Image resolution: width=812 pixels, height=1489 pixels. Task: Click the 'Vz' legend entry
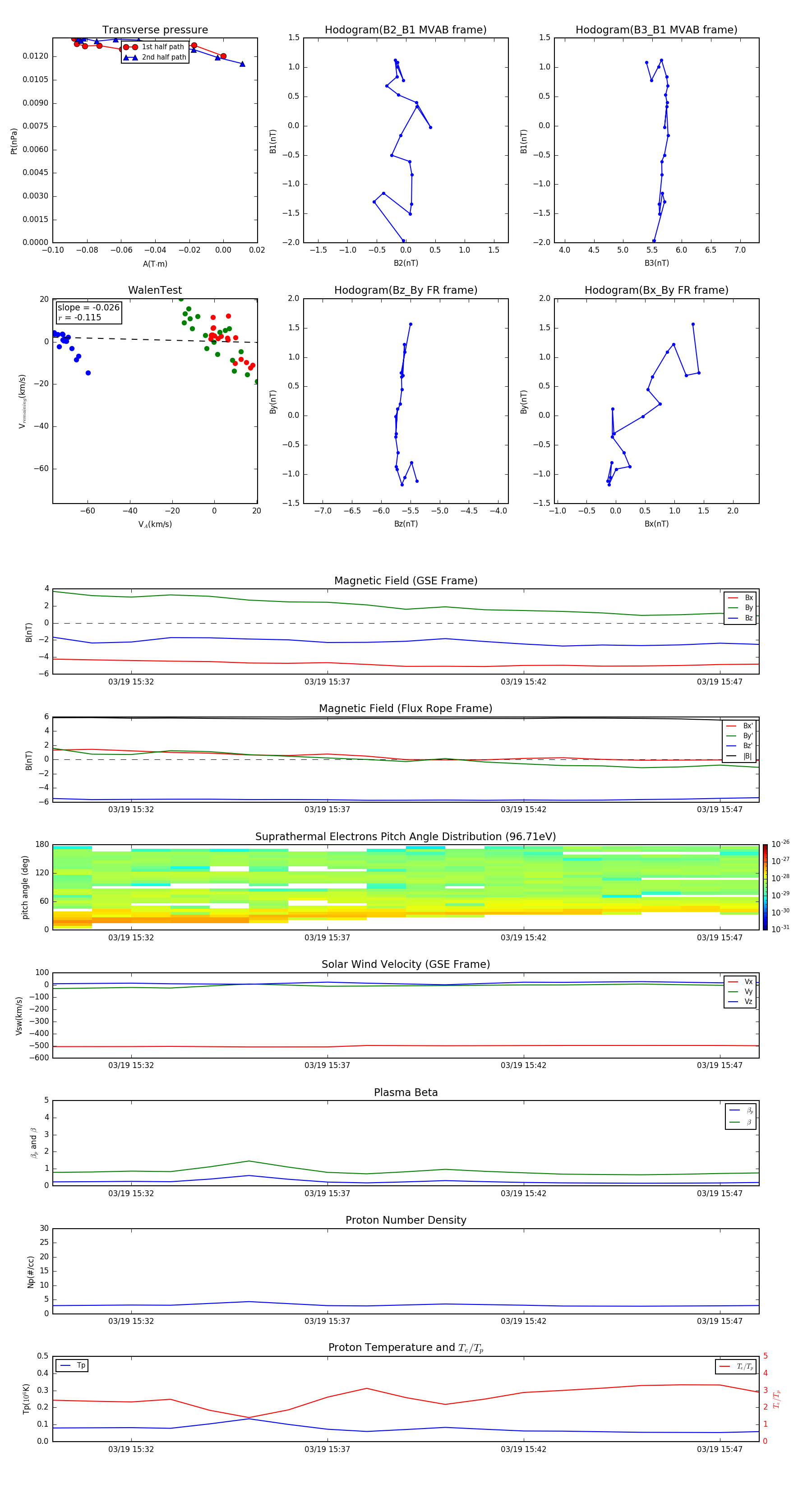[740, 1002]
